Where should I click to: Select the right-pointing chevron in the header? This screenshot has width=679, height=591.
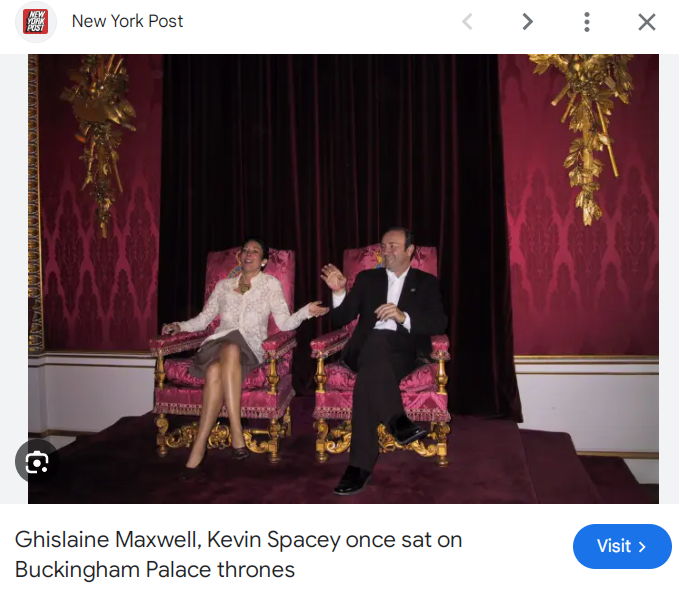527,22
